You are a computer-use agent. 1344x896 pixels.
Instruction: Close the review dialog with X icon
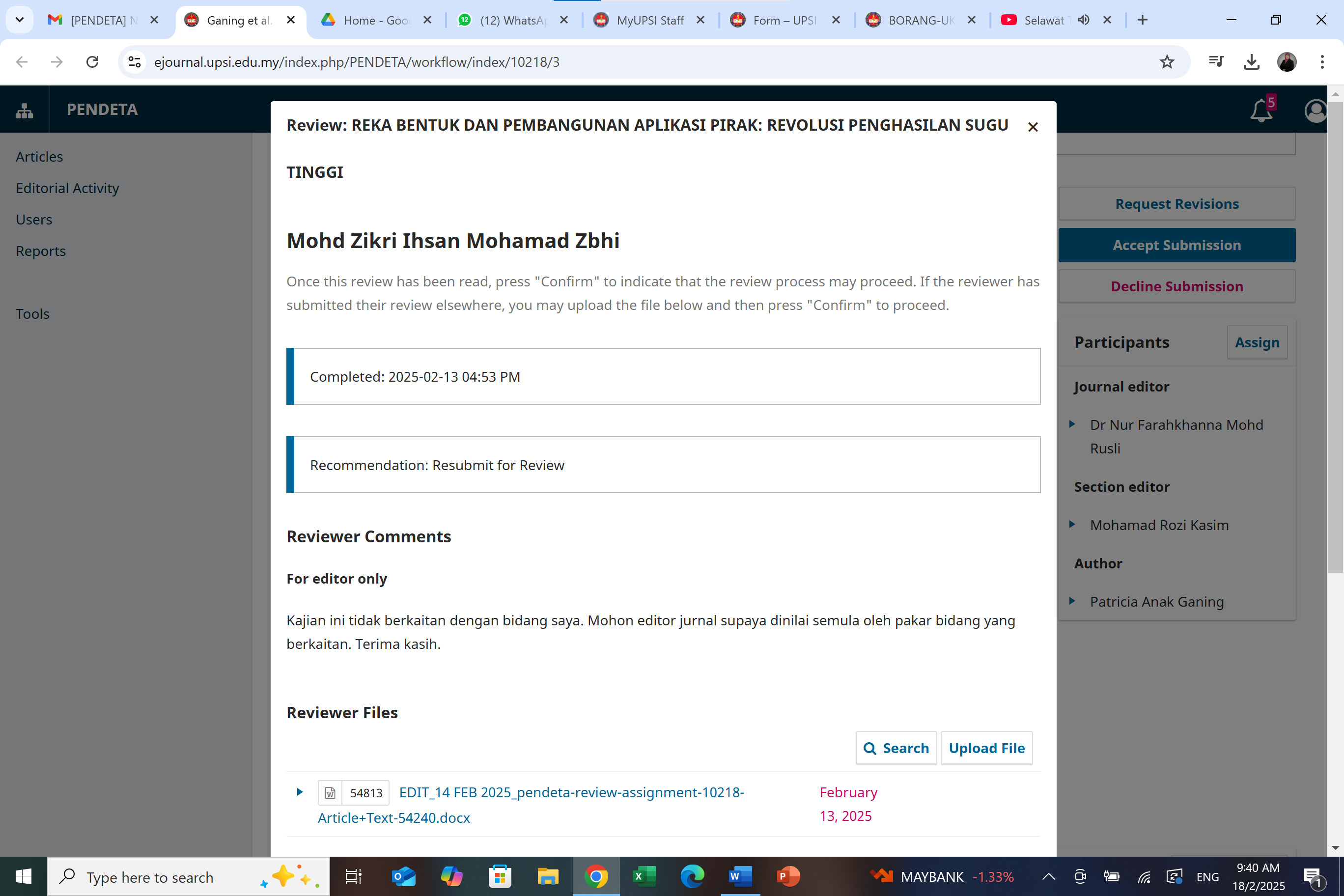click(x=1033, y=127)
